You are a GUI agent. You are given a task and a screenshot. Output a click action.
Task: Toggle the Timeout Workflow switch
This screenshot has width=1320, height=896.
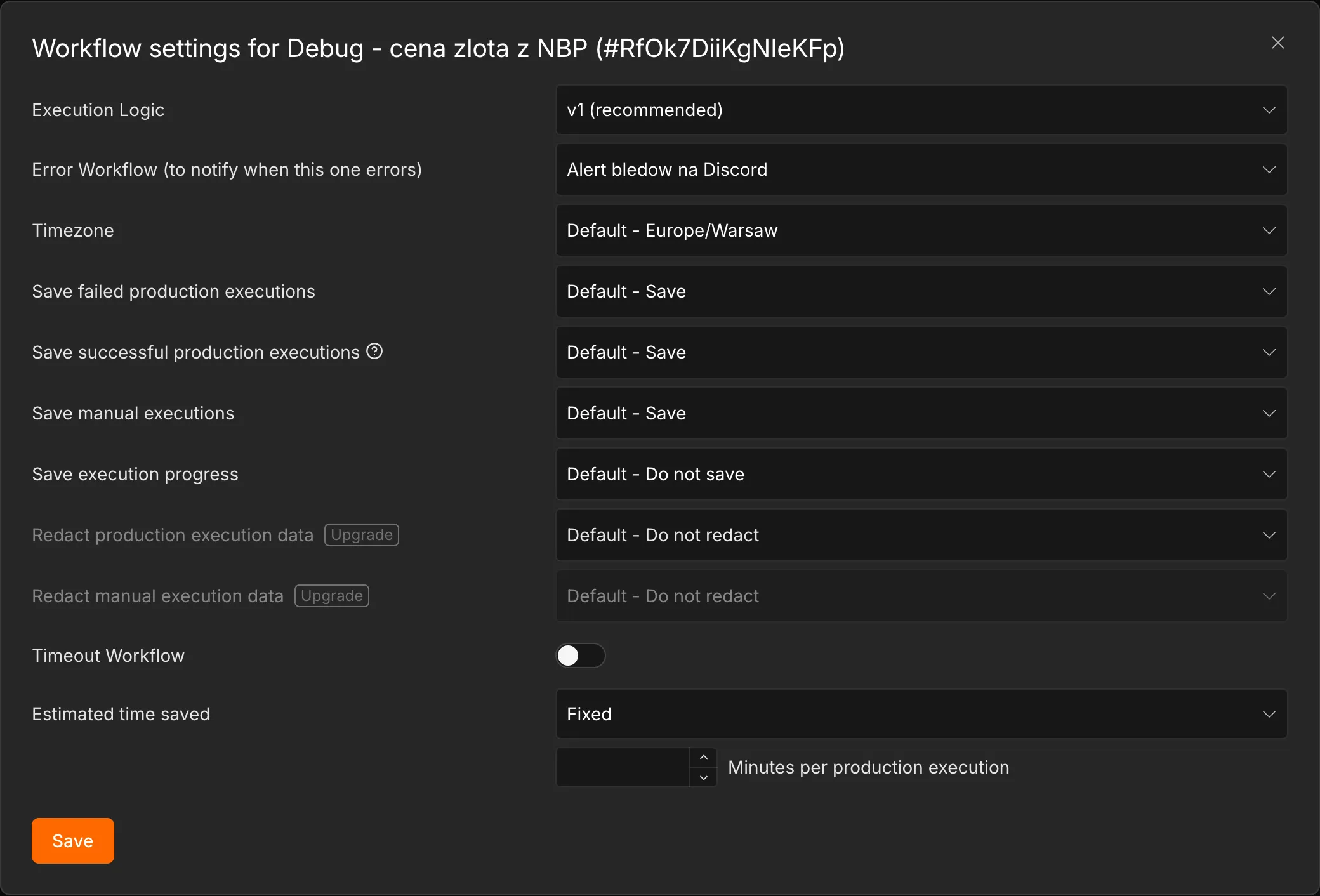coord(581,656)
